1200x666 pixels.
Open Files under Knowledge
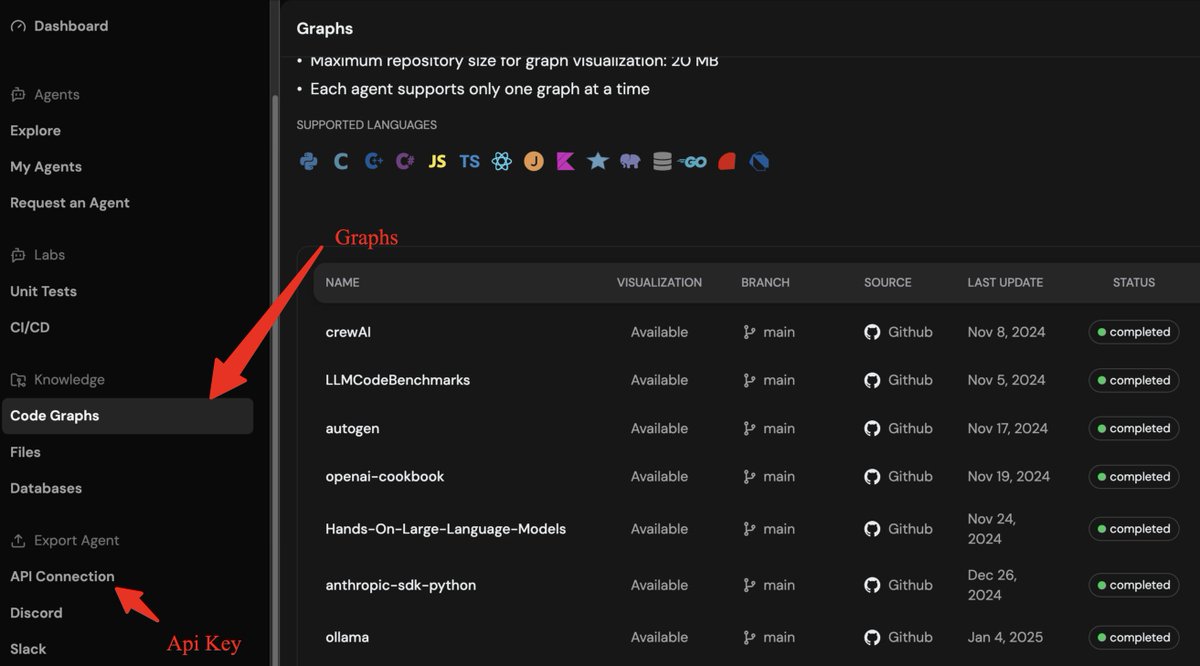point(25,452)
